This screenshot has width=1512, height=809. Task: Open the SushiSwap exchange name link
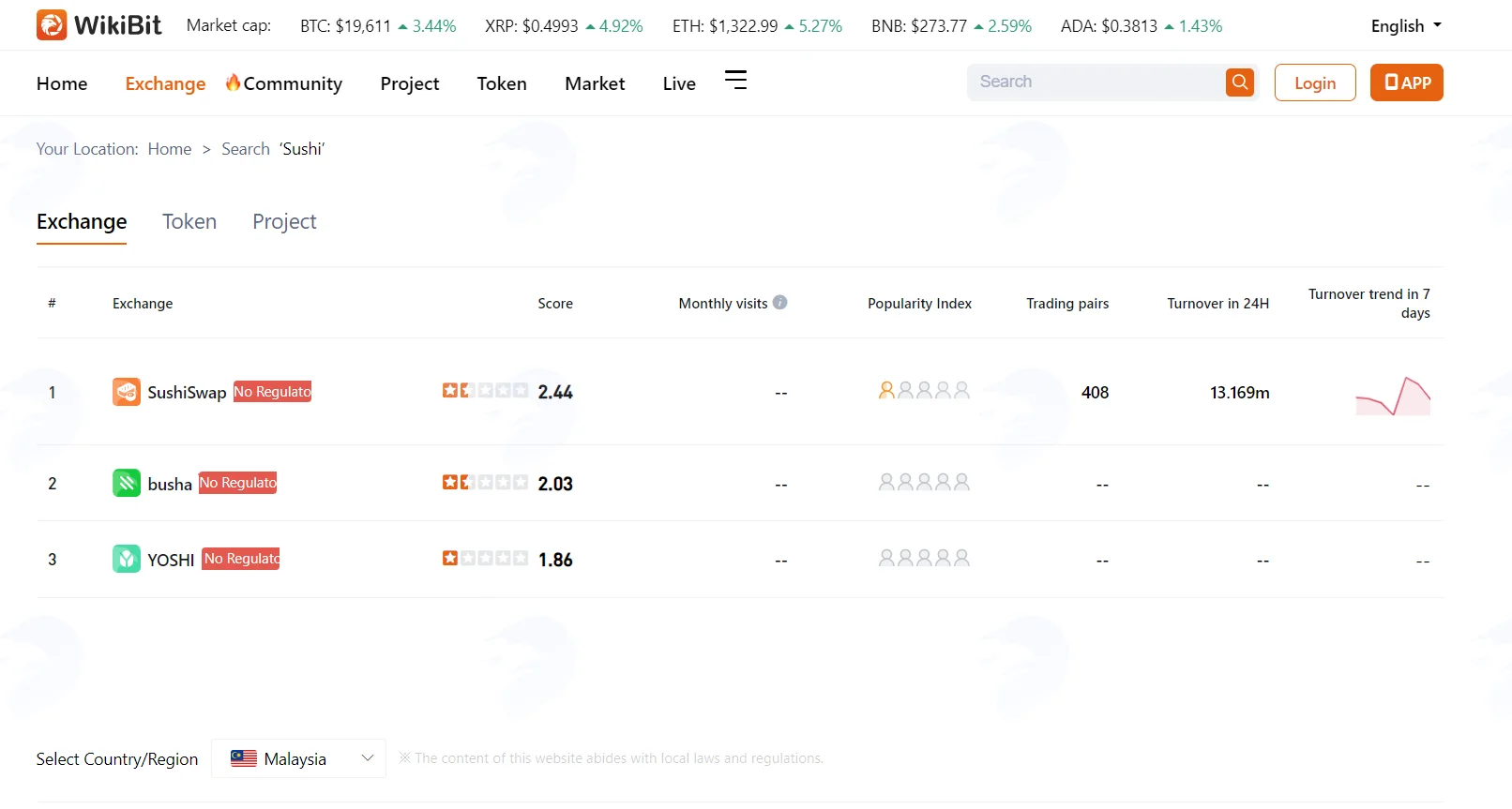(x=187, y=393)
